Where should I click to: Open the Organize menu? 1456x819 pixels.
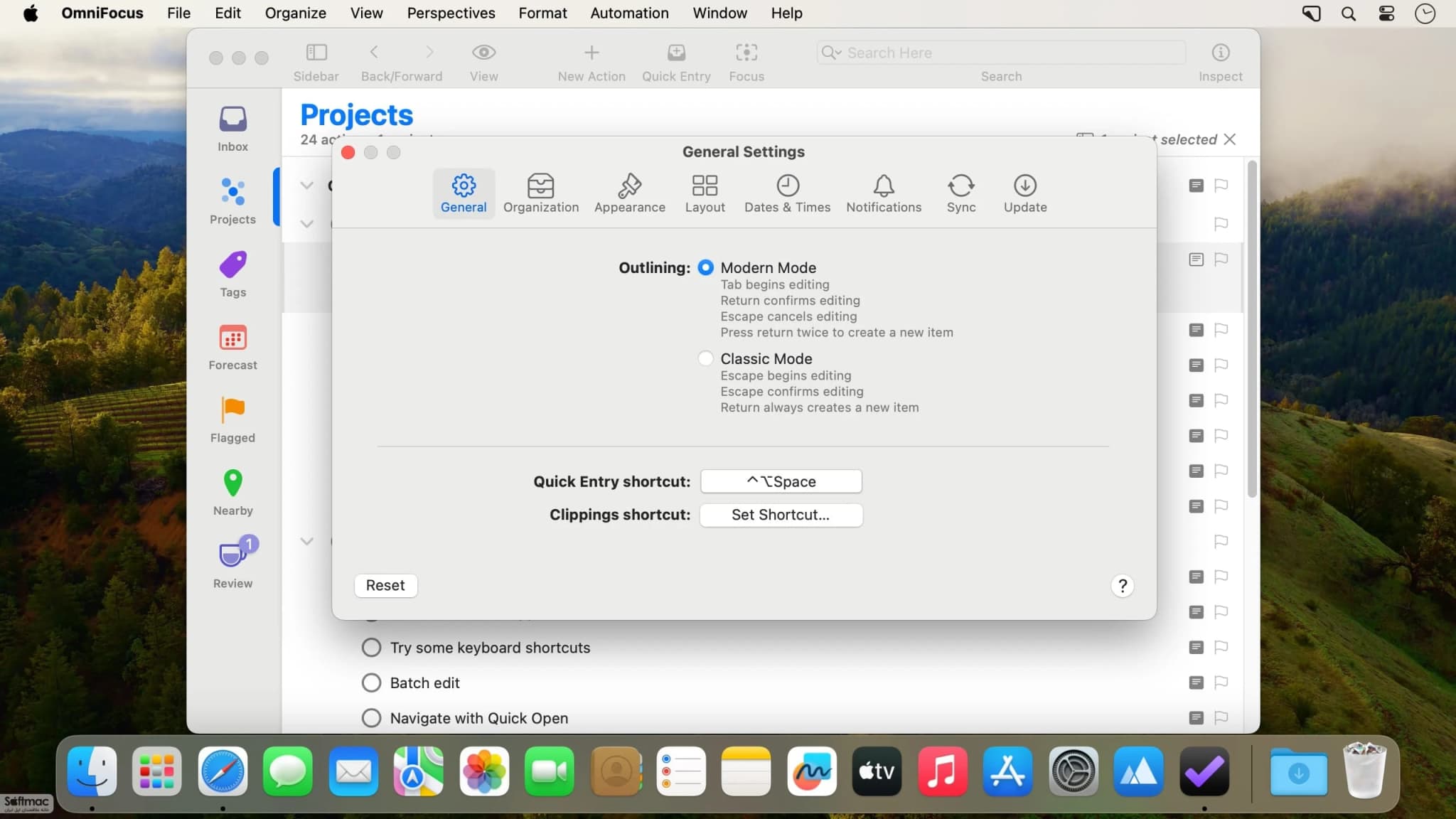click(295, 13)
